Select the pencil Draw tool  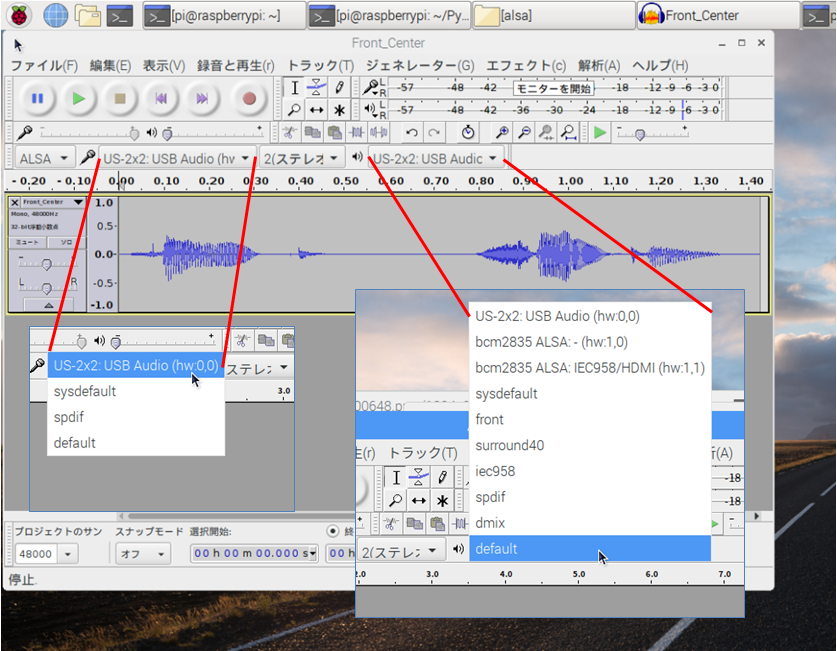pos(339,88)
